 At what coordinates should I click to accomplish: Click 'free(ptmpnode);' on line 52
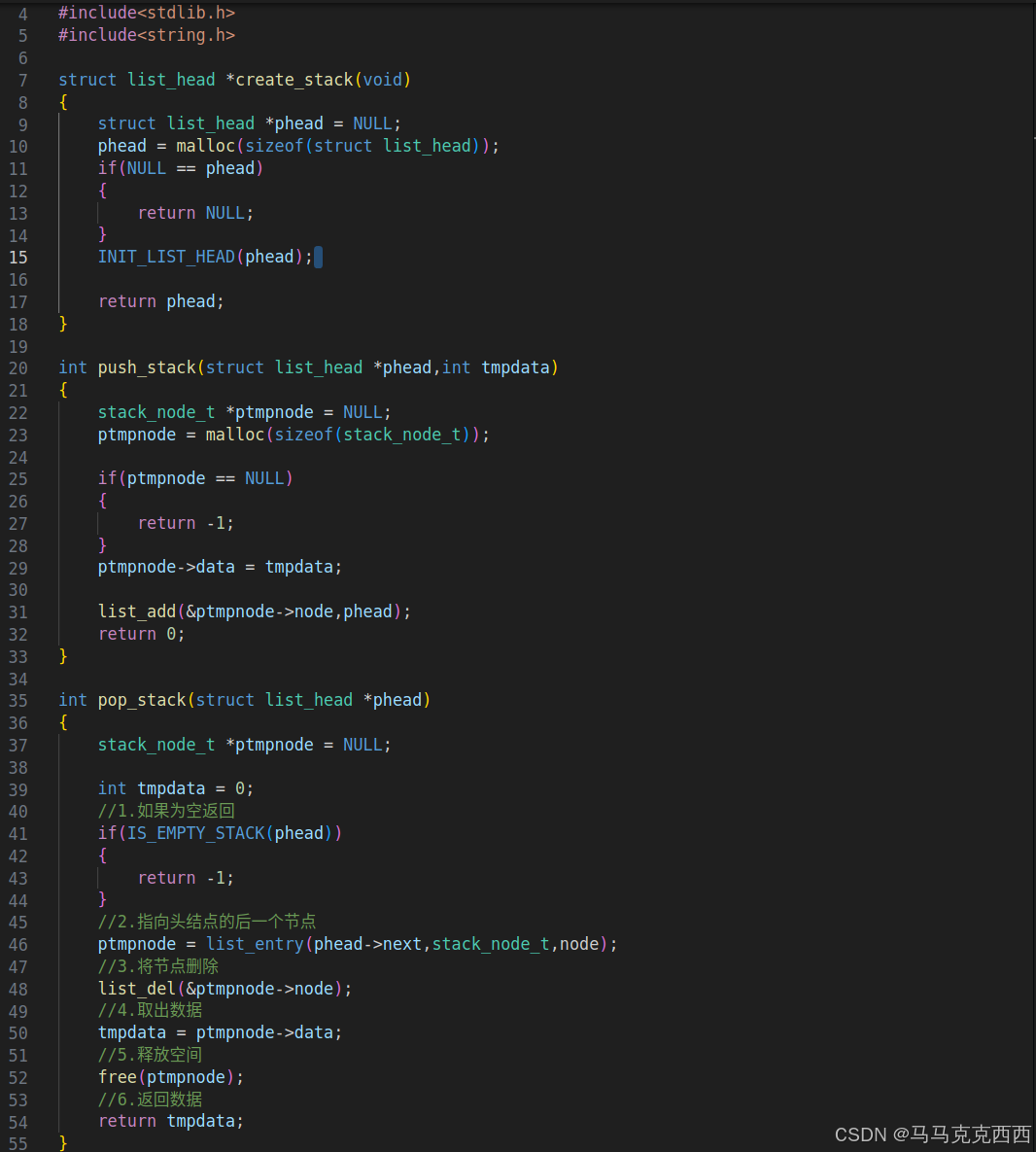pyautogui.click(x=171, y=1077)
